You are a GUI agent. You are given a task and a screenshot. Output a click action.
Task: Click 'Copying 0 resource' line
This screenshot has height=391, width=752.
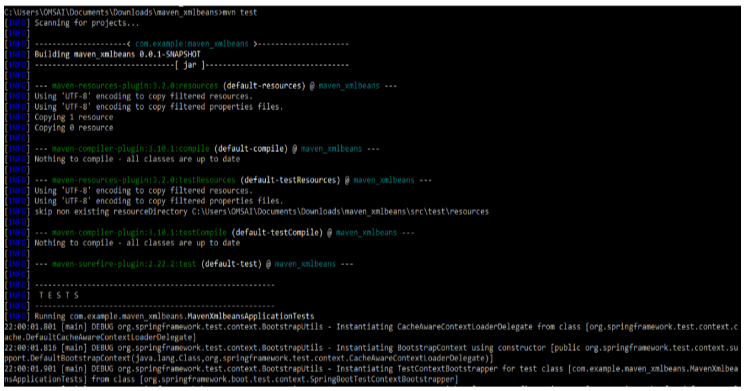(x=74, y=128)
